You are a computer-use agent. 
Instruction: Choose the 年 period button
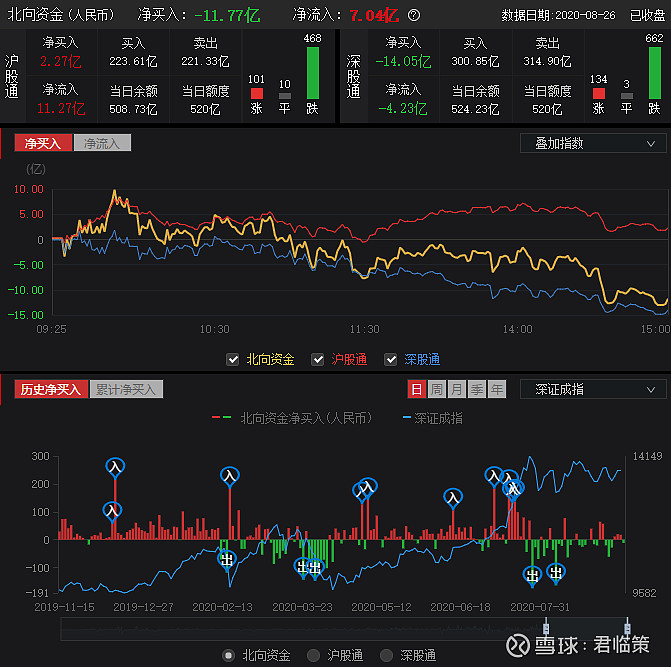497,389
